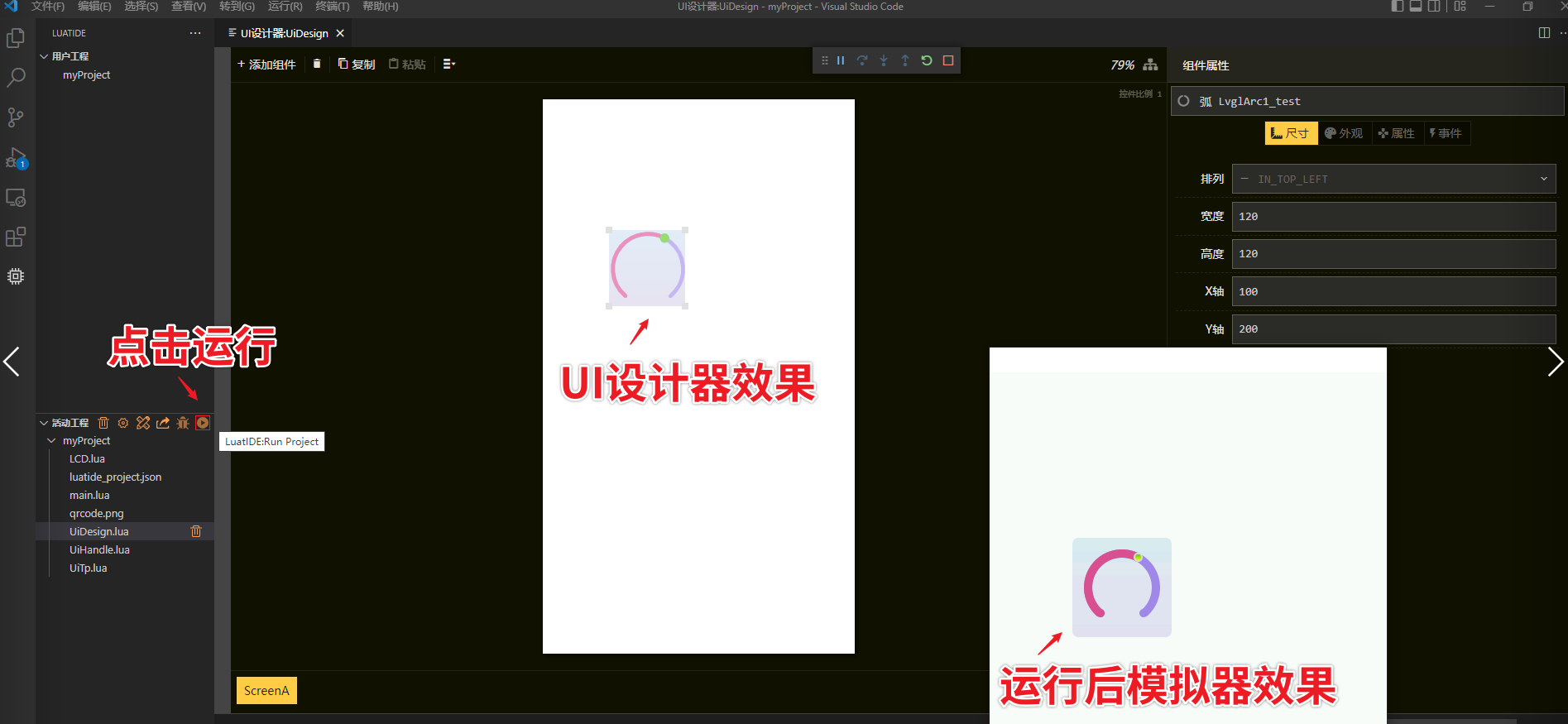This screenshot has width=1568, height=724.
Task: Select myProject under 用户工程
Action: (86, 74)
